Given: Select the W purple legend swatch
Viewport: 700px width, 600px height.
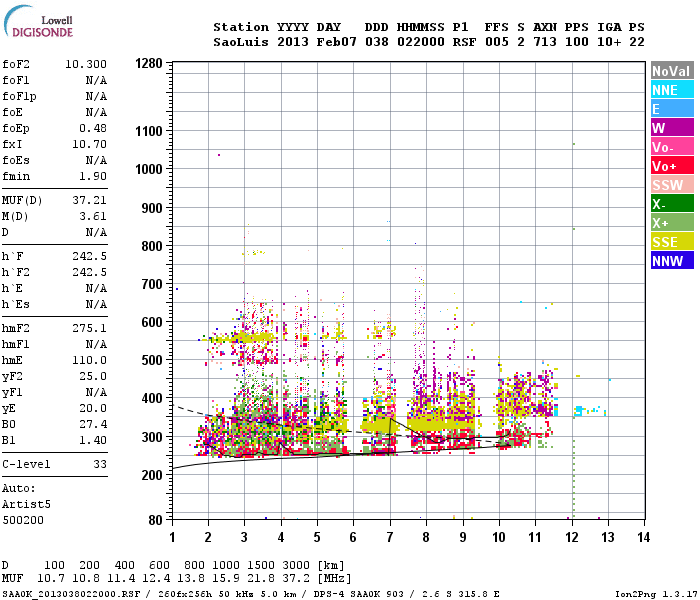Looking at the screenshot, I should click(672, 128).
